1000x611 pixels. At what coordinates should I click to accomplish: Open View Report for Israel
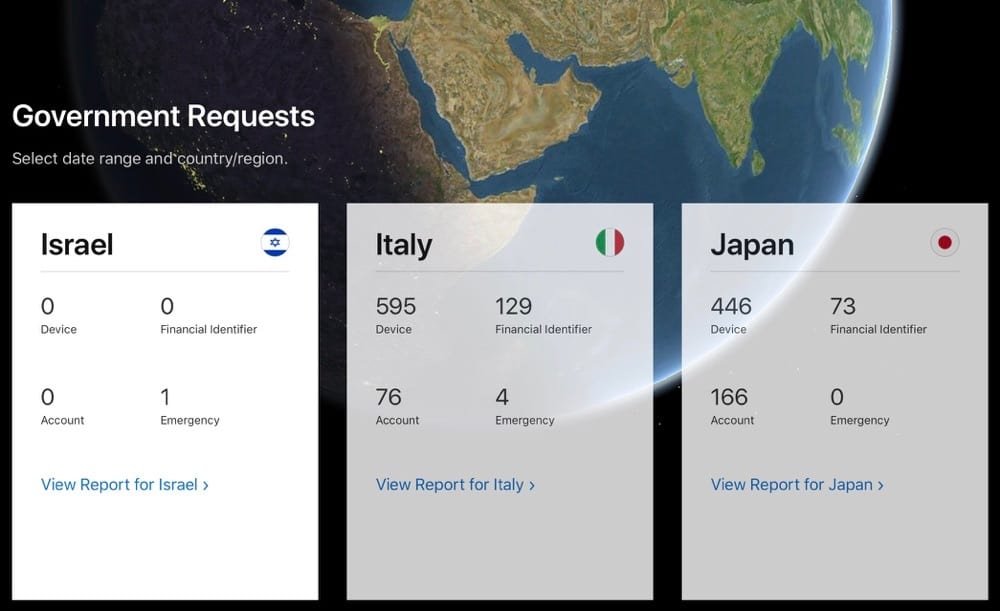point(124,484)
